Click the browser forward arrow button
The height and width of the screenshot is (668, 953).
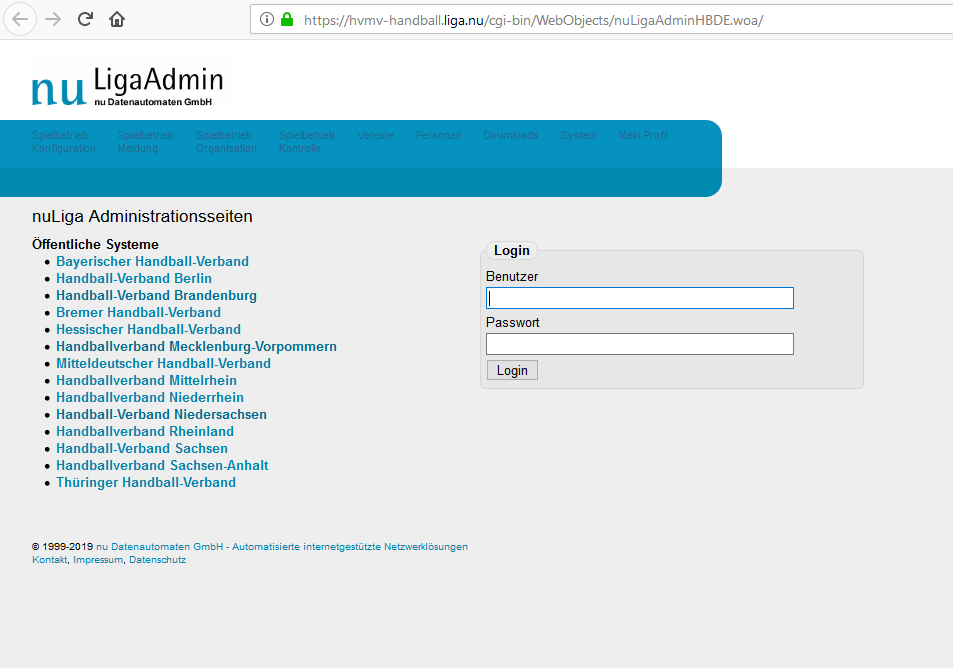(x=53, y=19)
